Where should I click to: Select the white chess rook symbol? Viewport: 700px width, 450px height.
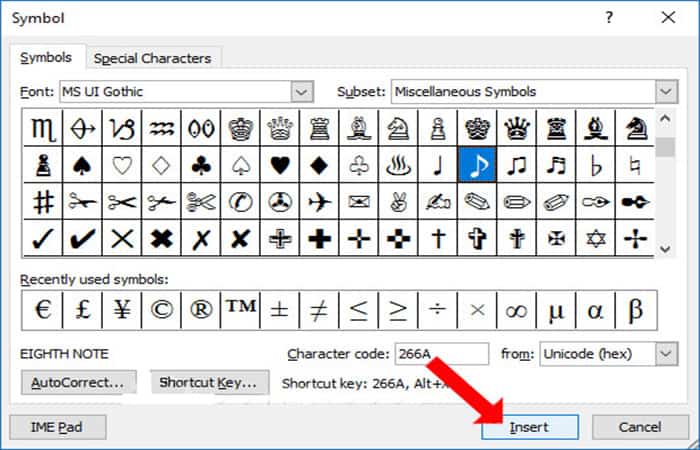coord(319,128)
